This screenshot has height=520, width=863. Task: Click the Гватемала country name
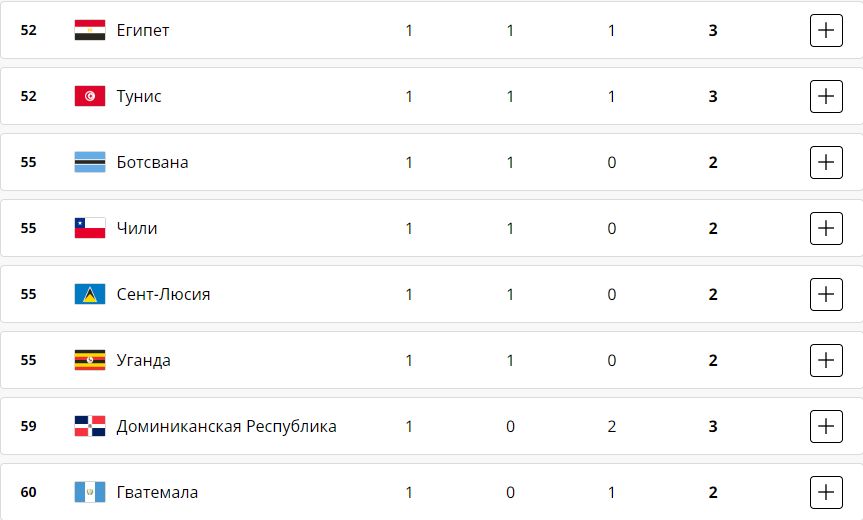[x=157, y=492]
